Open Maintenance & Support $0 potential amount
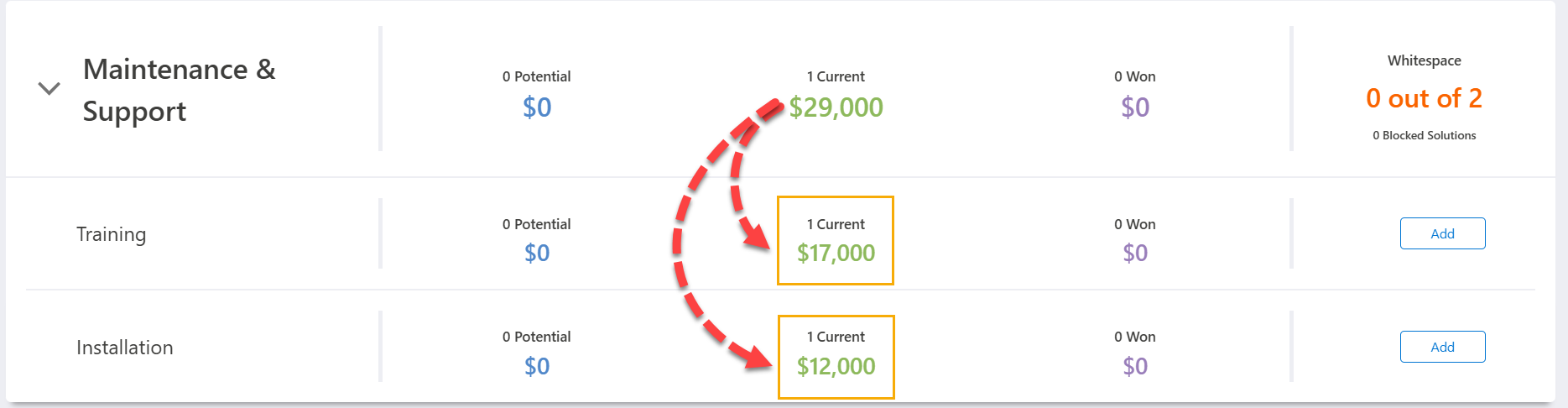This screenshot has height=408, width=1568. point(537,107)
